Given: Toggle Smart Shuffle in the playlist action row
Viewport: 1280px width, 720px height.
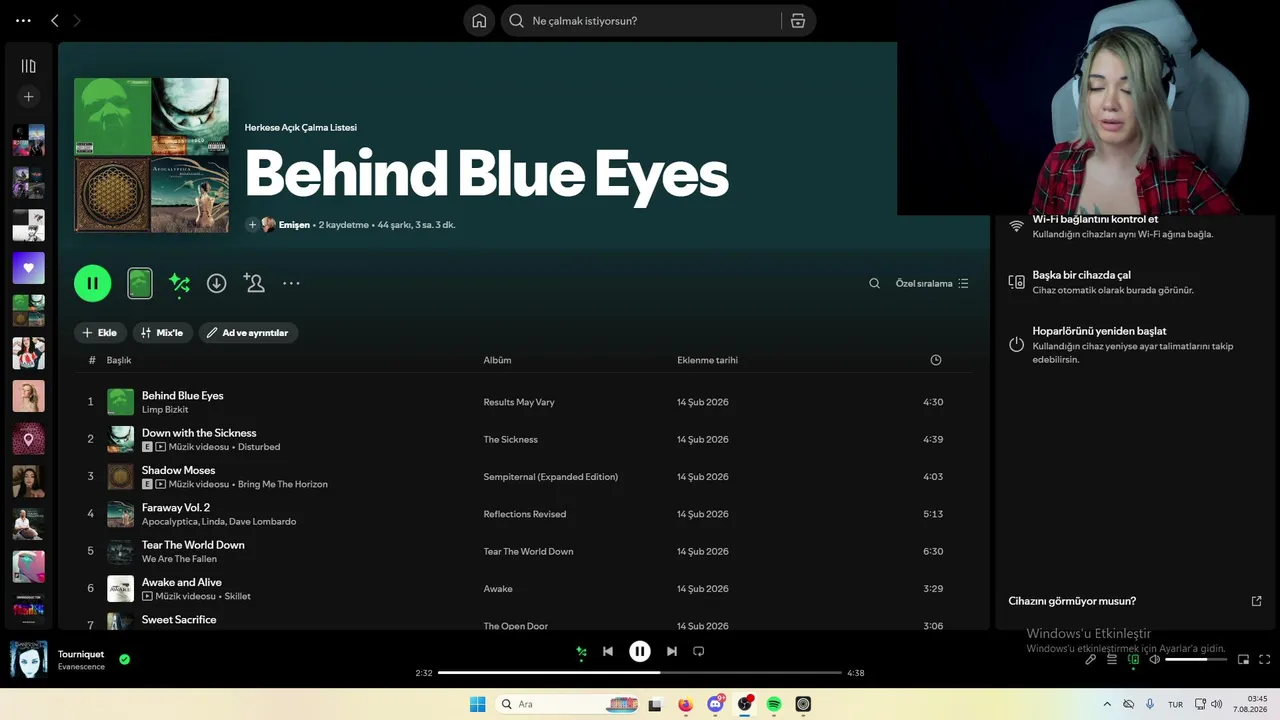Looking at the screenshot, I should pos(179,284).
